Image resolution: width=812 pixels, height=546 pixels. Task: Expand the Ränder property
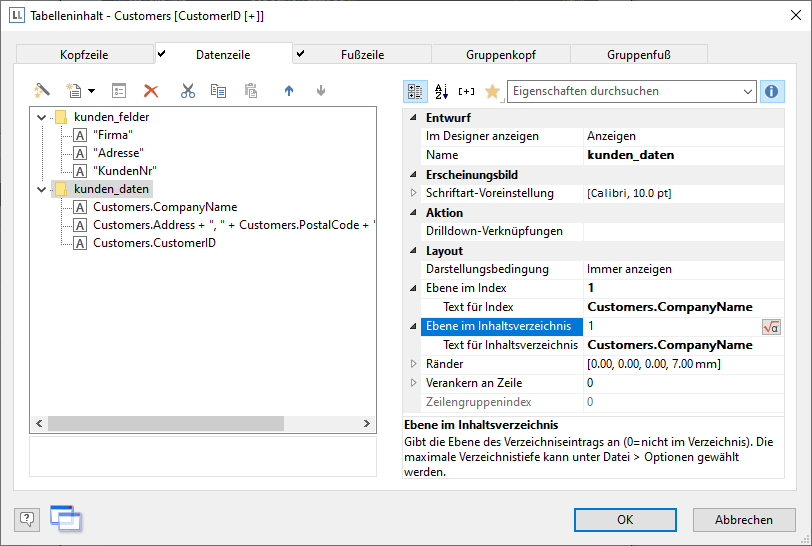point(414,364)
